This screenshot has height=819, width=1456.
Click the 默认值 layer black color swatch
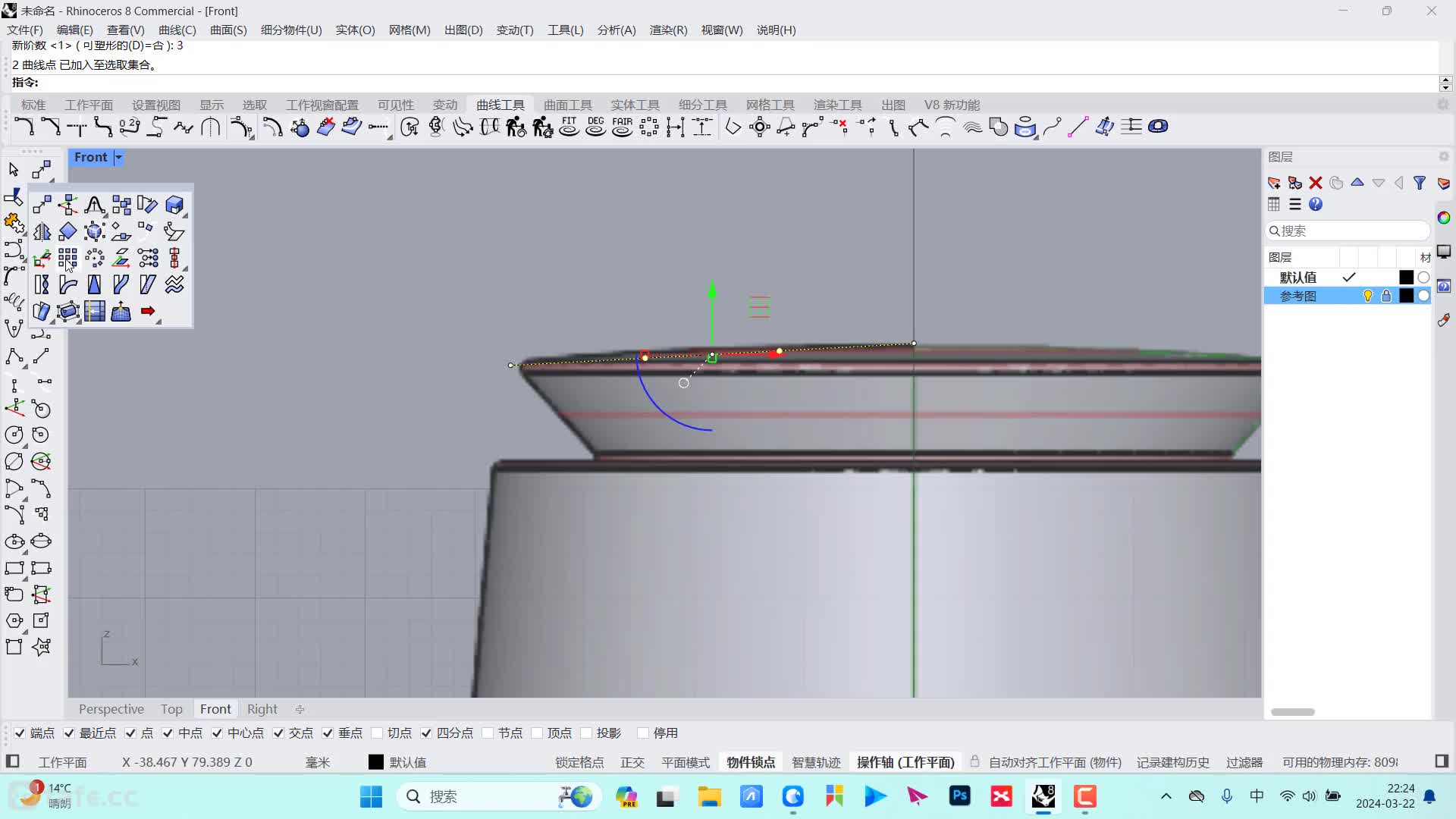[1407, 278]
